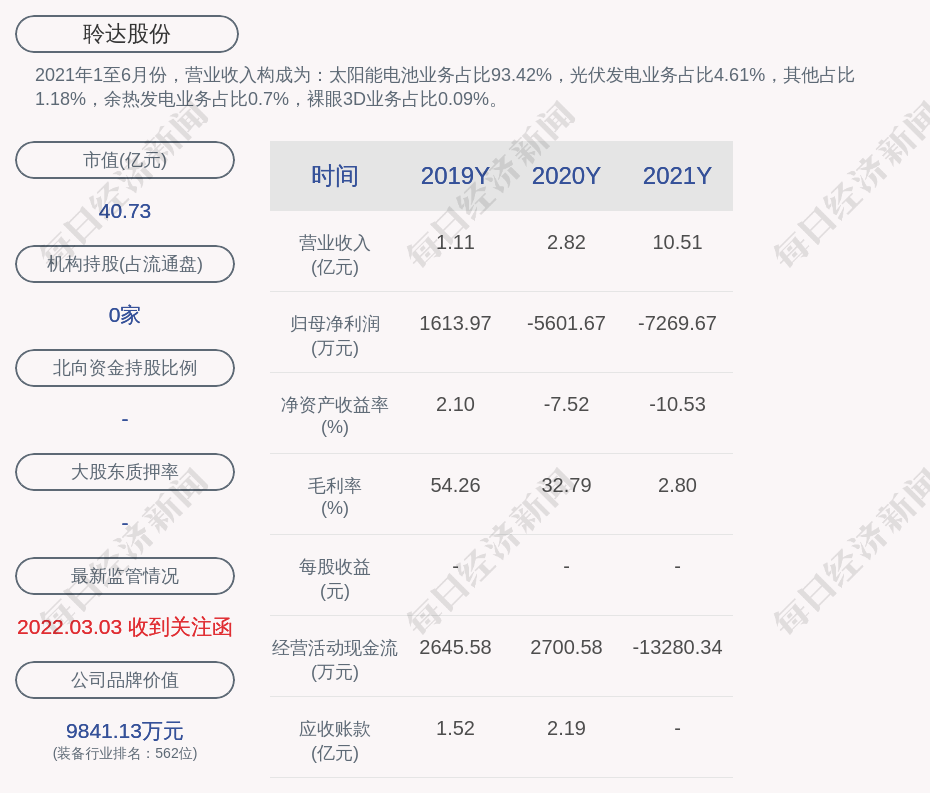Click the 公司品牌价值 pill
This screenshot has height=793, width=930.
pyautogui.click(x=125, y=680)
